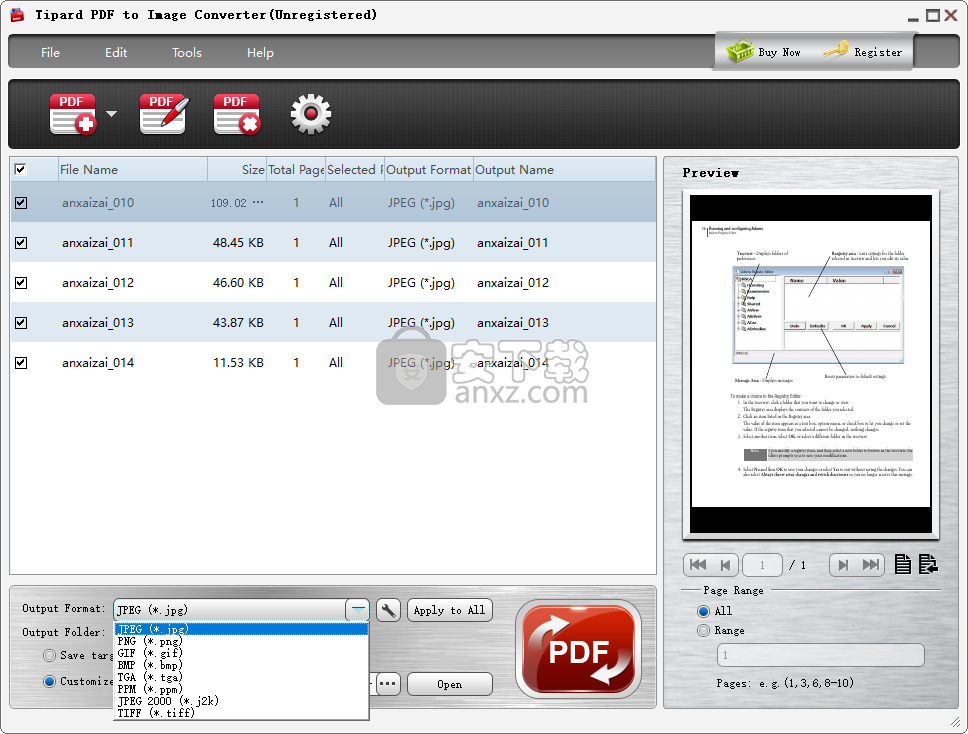
Task: Click the 11.53 KB size cell
Action: [x=238, y=363]
